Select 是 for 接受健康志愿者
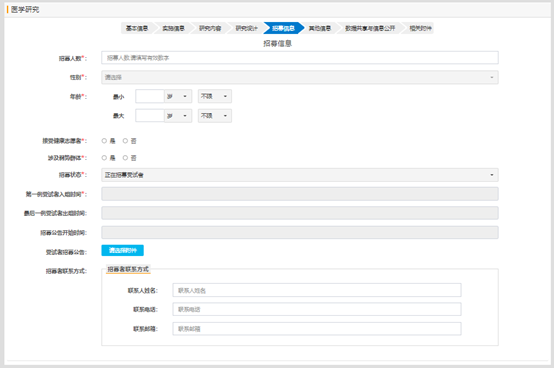 104,141
